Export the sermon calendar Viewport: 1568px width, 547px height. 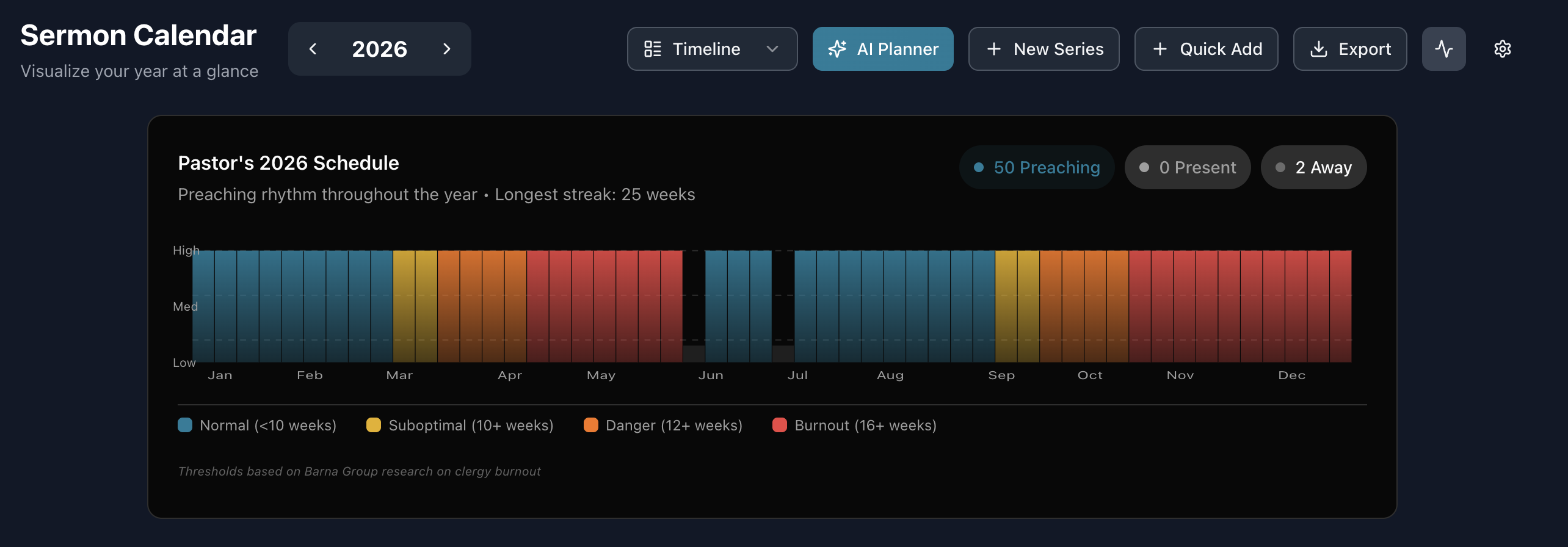pyautogui.click(x=1349, y=49)
